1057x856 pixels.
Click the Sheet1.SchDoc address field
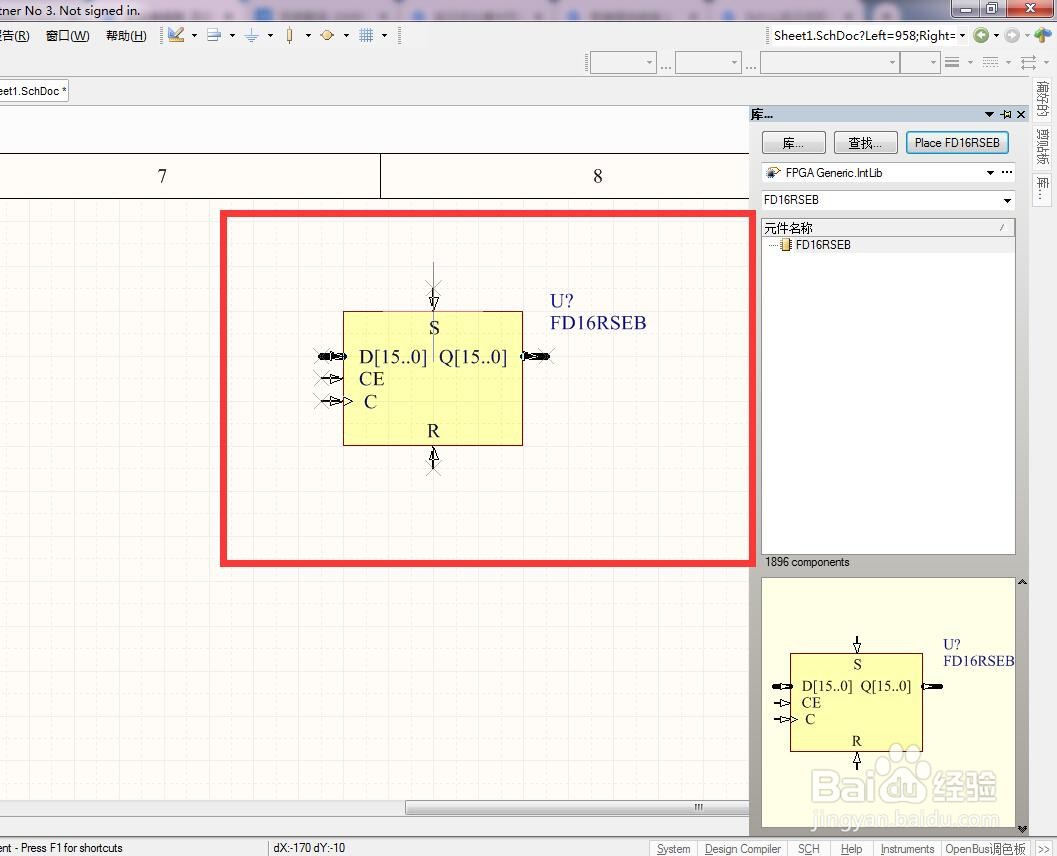(864, 36)
